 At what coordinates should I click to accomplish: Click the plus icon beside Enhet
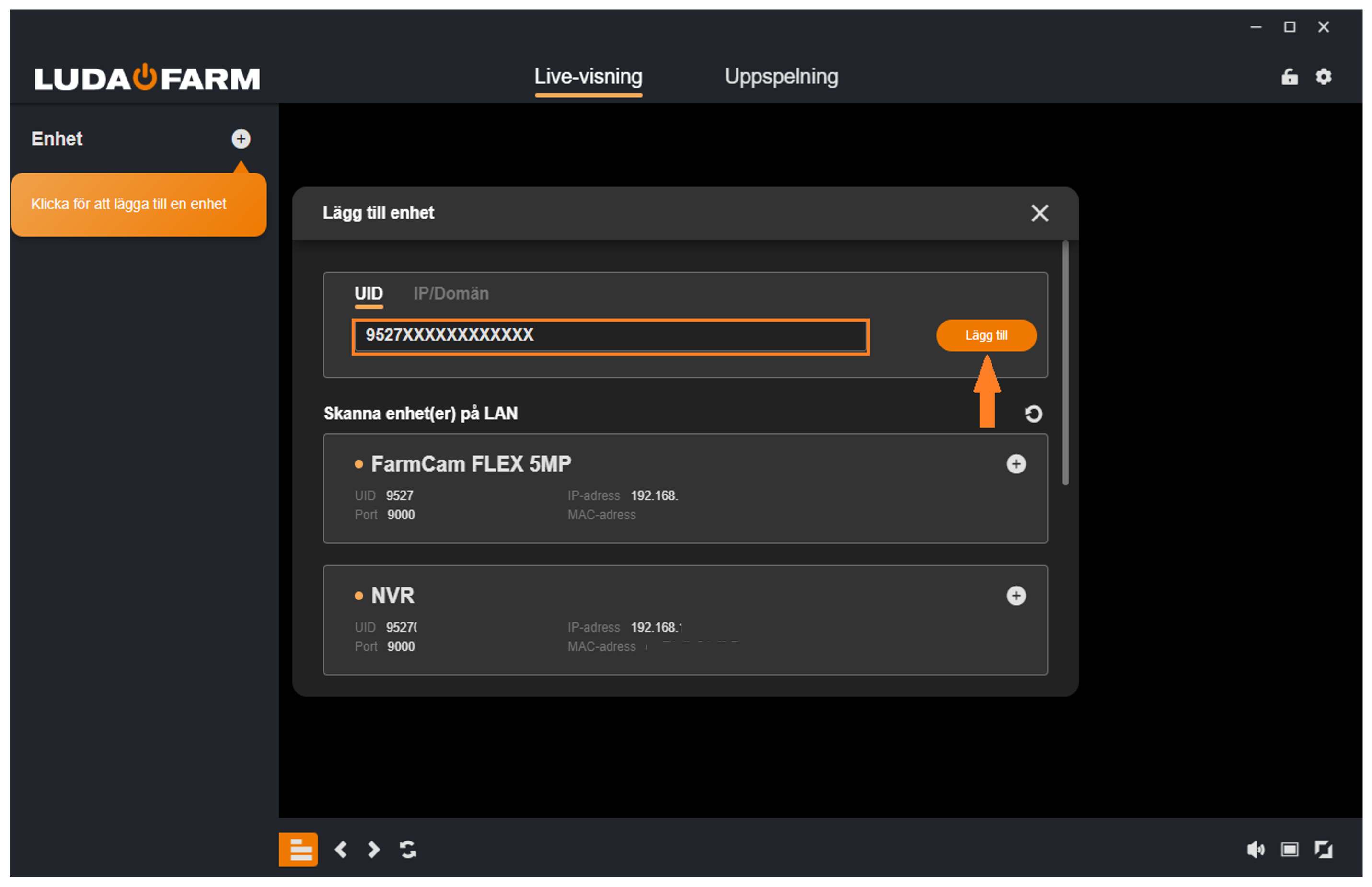click(241, 139)
